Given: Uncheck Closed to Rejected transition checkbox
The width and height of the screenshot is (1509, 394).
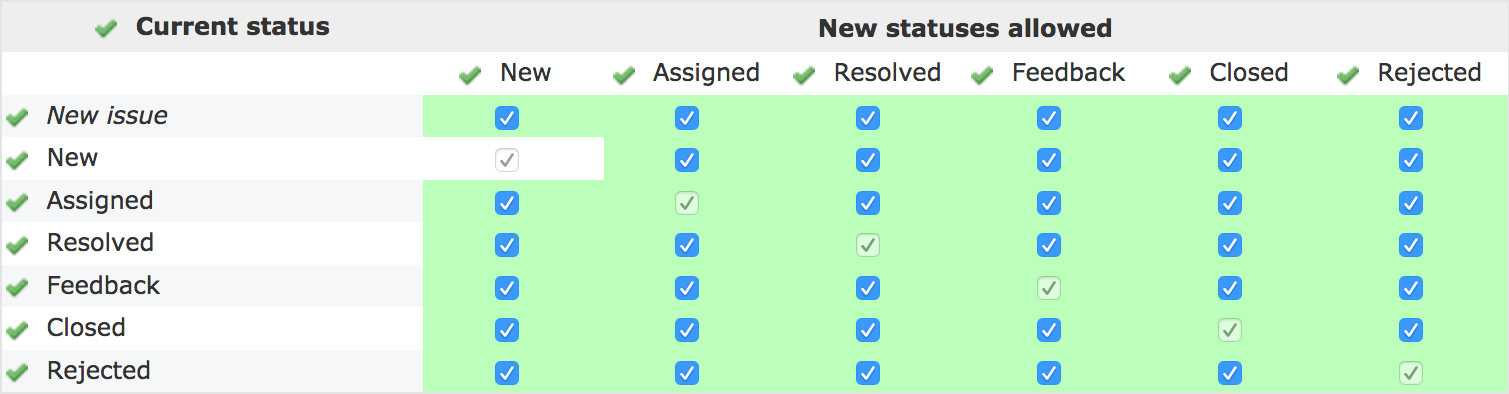Looking at the screenshot, I should (x=1411, y=330).
